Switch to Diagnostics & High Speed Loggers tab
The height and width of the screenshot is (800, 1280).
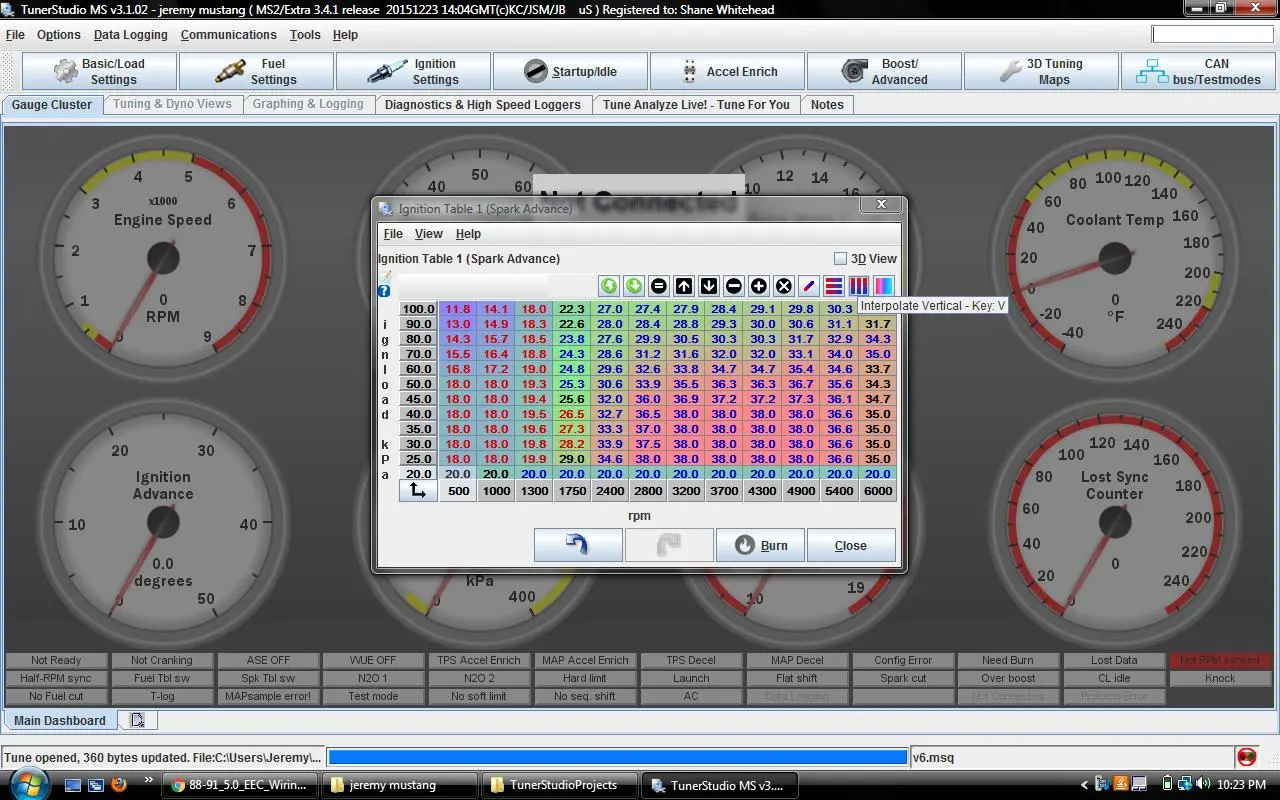[483, 104]
